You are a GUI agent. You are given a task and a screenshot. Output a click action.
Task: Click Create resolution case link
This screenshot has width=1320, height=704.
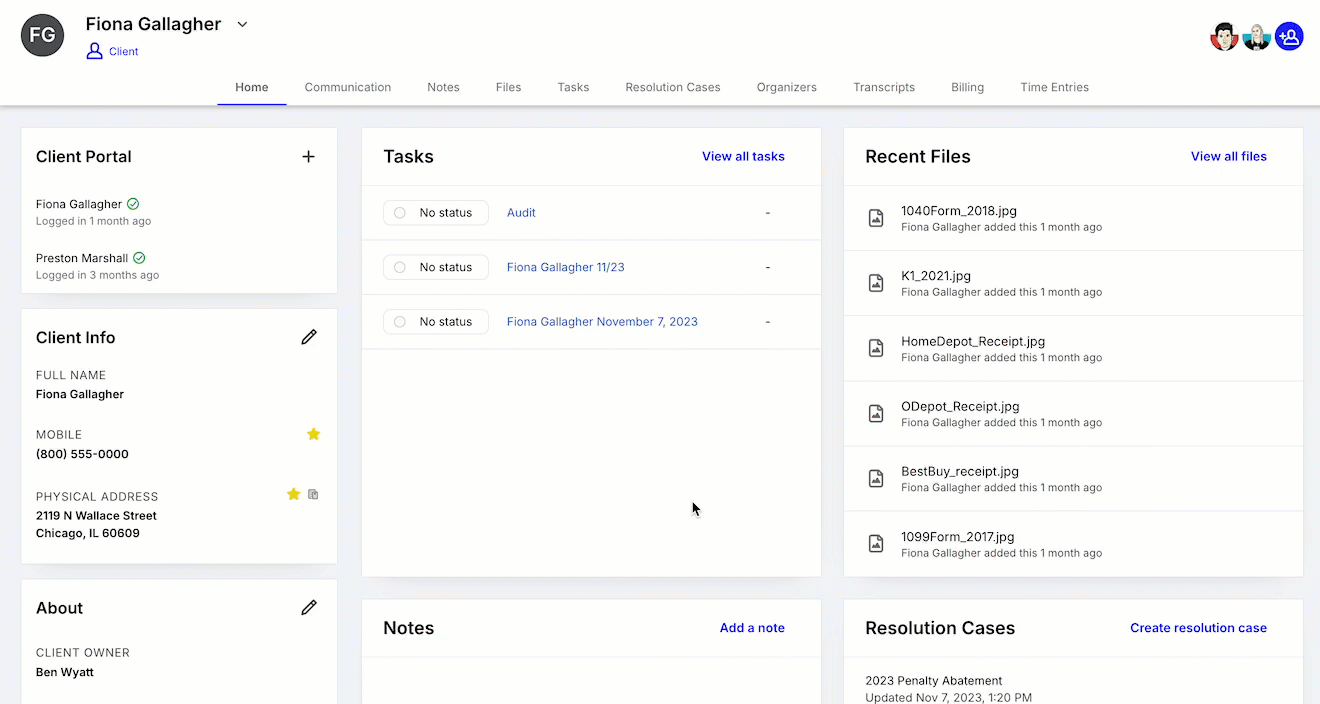click(x=1198, y=628)
